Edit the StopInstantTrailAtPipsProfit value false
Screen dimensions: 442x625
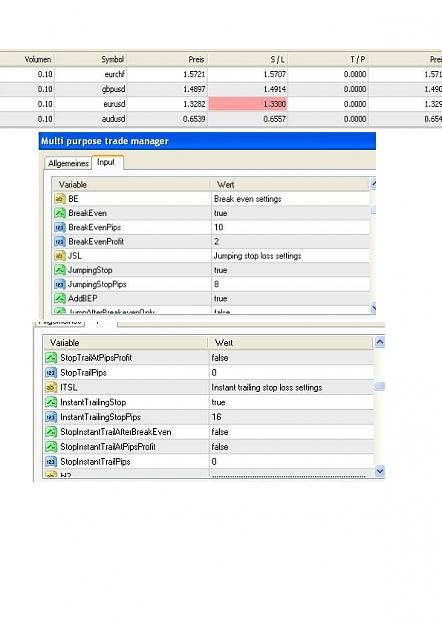coord(291,446)
